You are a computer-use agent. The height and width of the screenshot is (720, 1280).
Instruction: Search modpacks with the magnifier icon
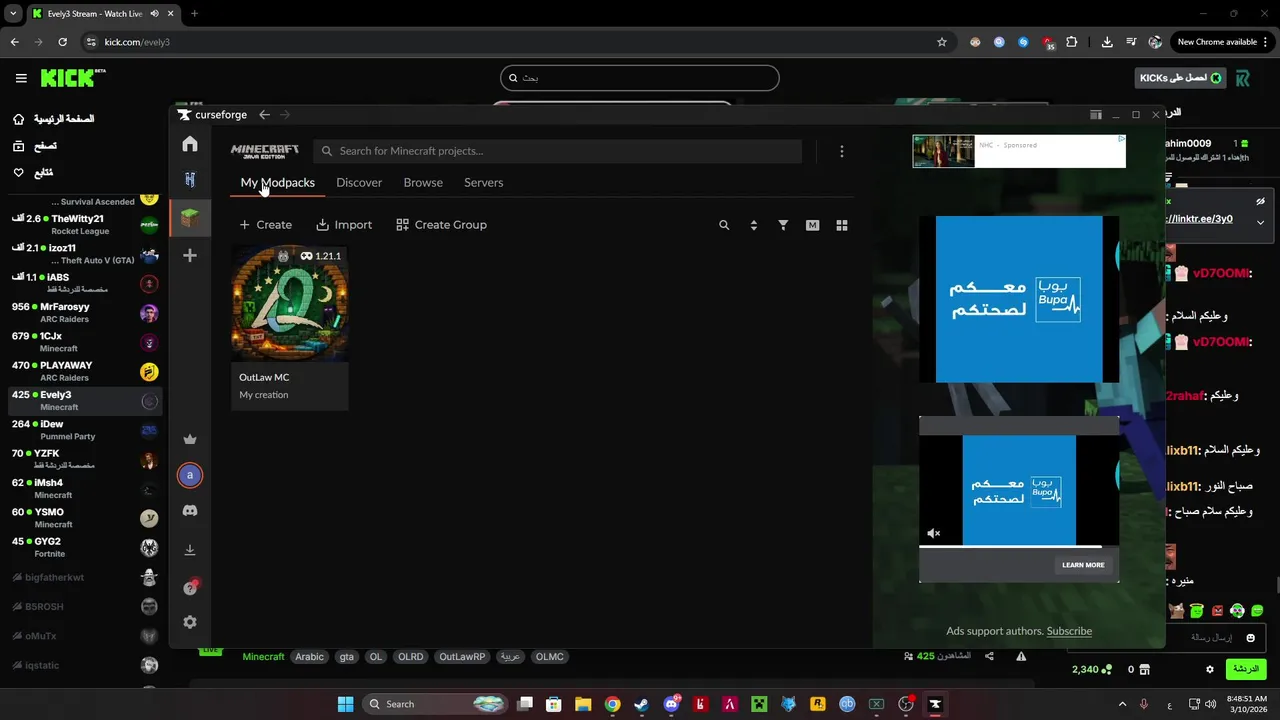point(724,225)
